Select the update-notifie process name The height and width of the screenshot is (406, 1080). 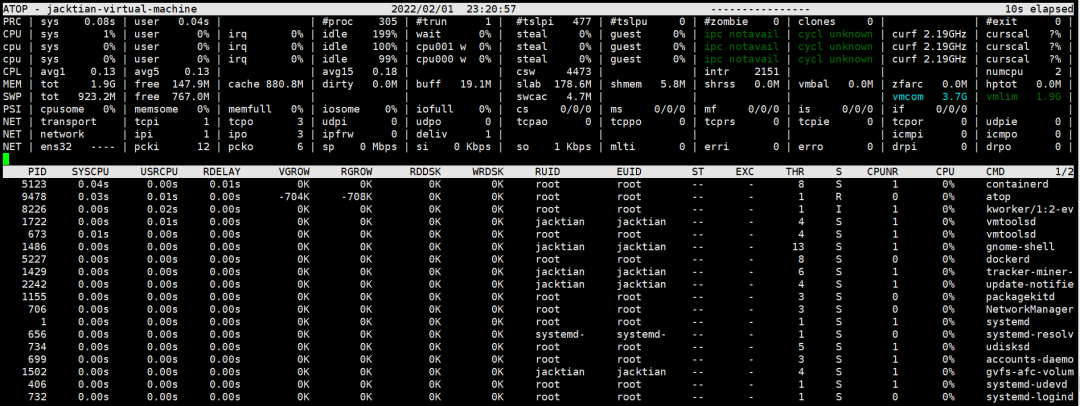click(1030, 284)
